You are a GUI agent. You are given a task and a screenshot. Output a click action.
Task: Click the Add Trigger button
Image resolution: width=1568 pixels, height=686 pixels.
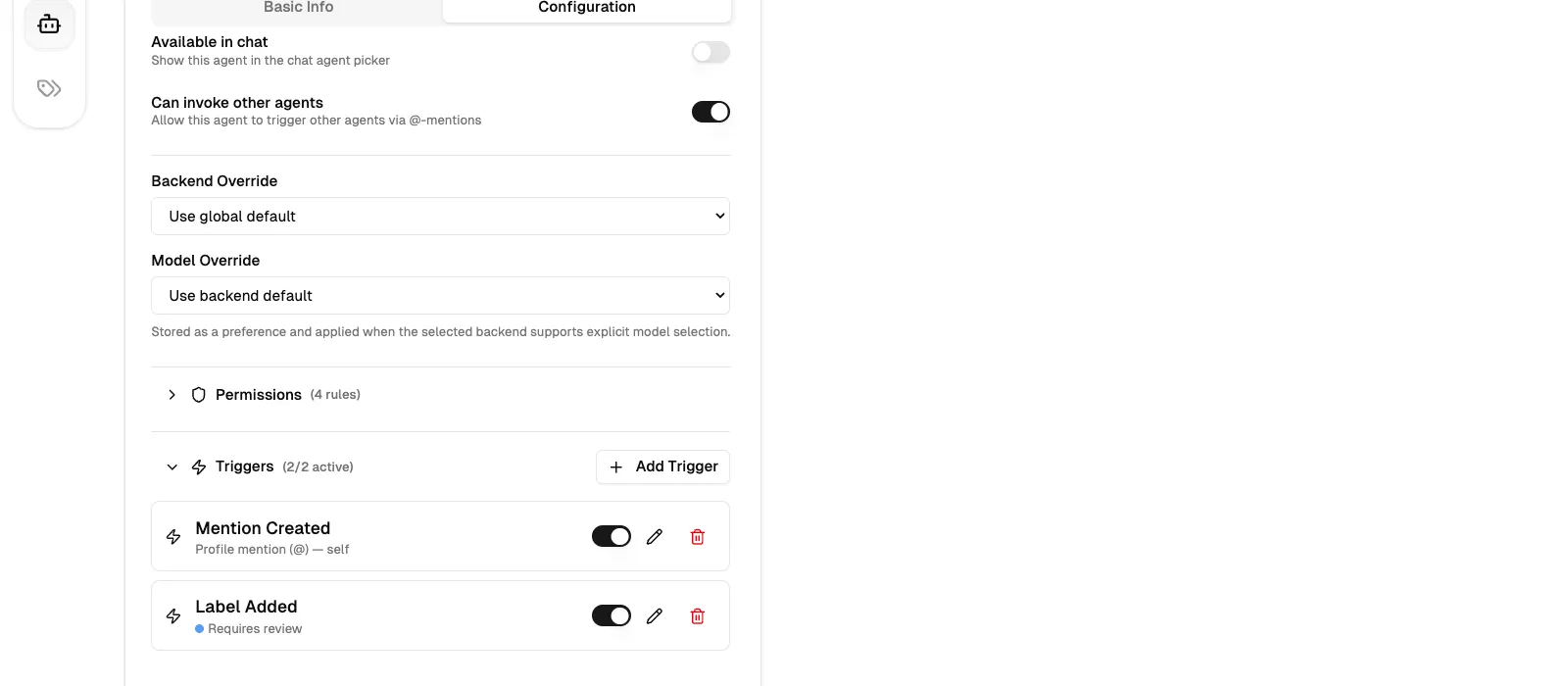662,466
